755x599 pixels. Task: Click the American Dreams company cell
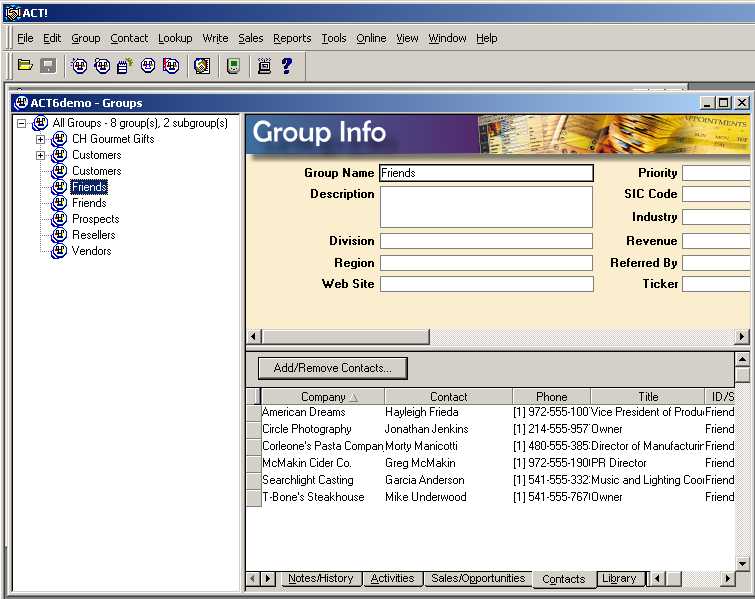323,412
